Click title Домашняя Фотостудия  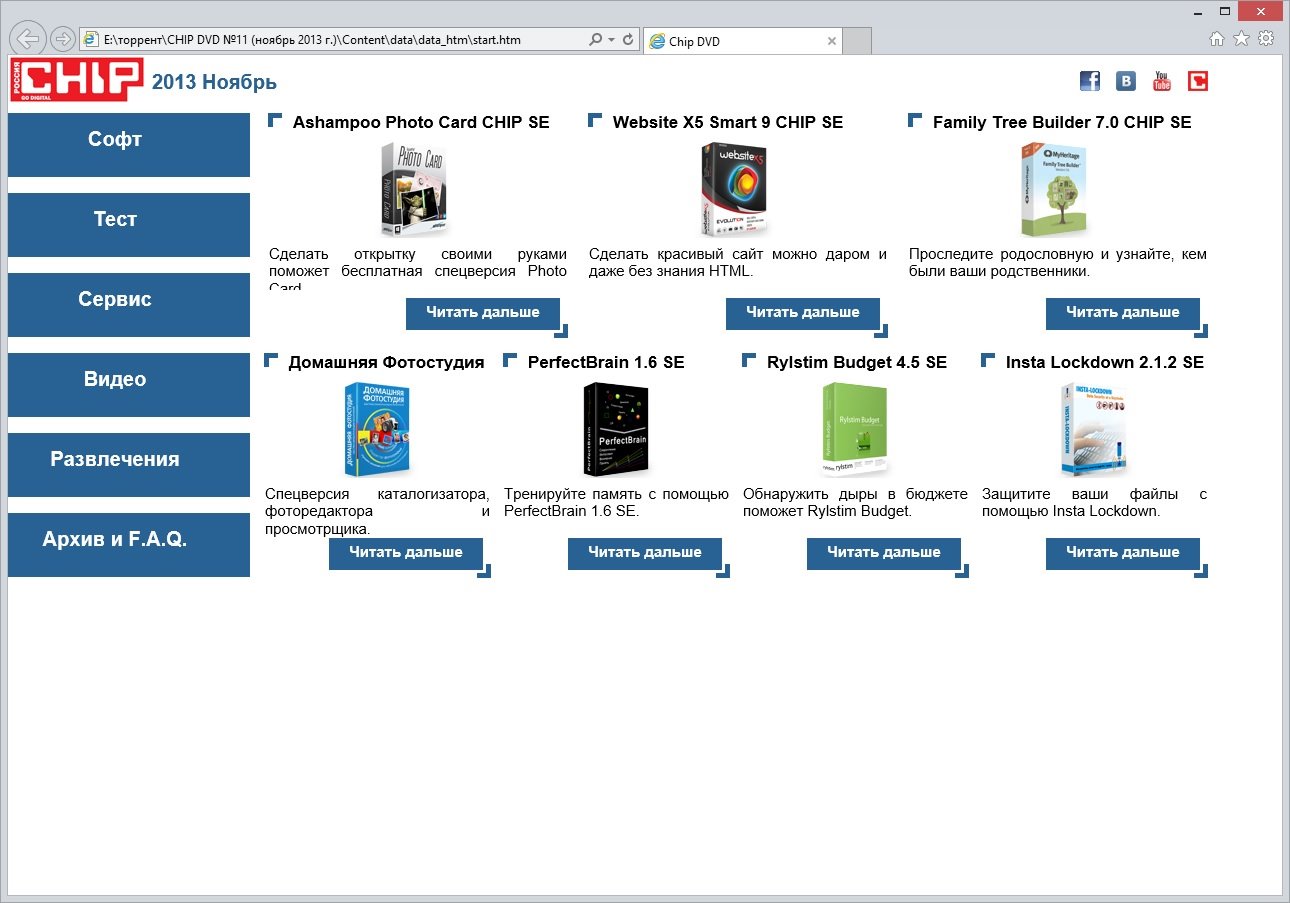pyautogui.click(x=386, y=362)
